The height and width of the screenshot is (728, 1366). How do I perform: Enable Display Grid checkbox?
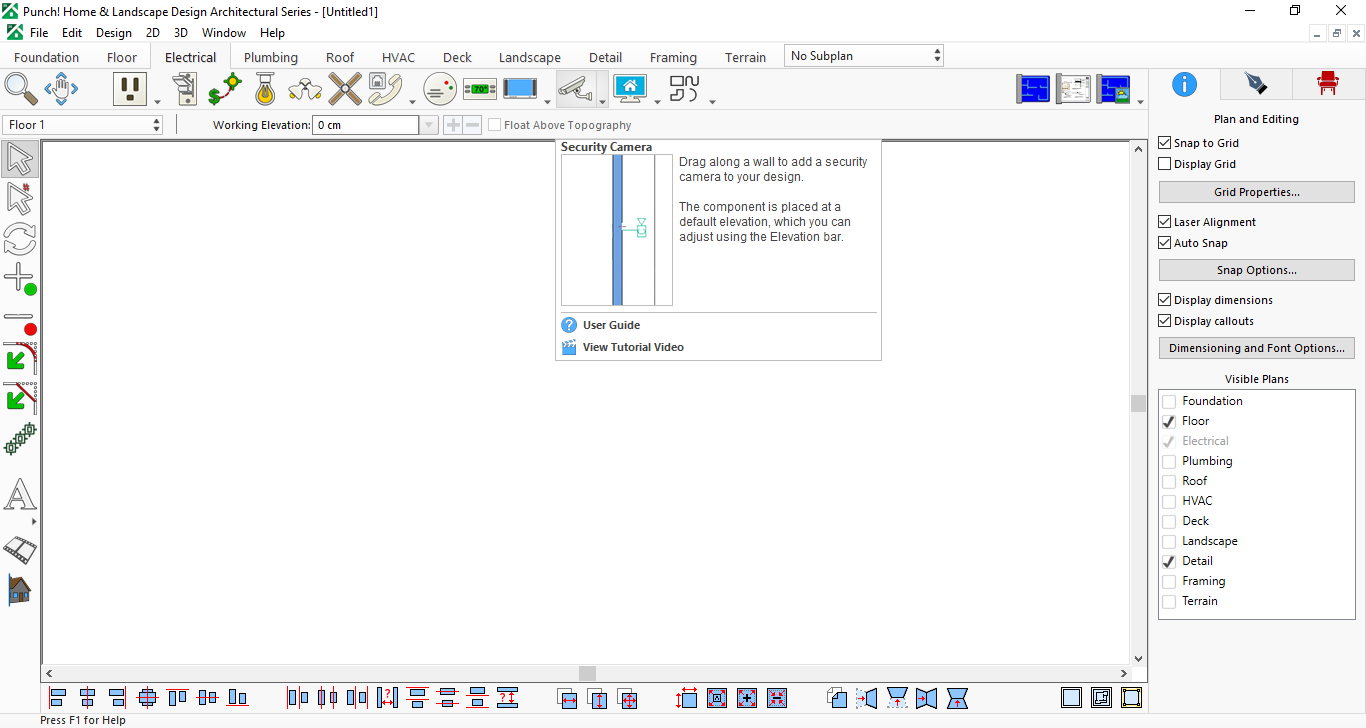(x=1164, y=164)
